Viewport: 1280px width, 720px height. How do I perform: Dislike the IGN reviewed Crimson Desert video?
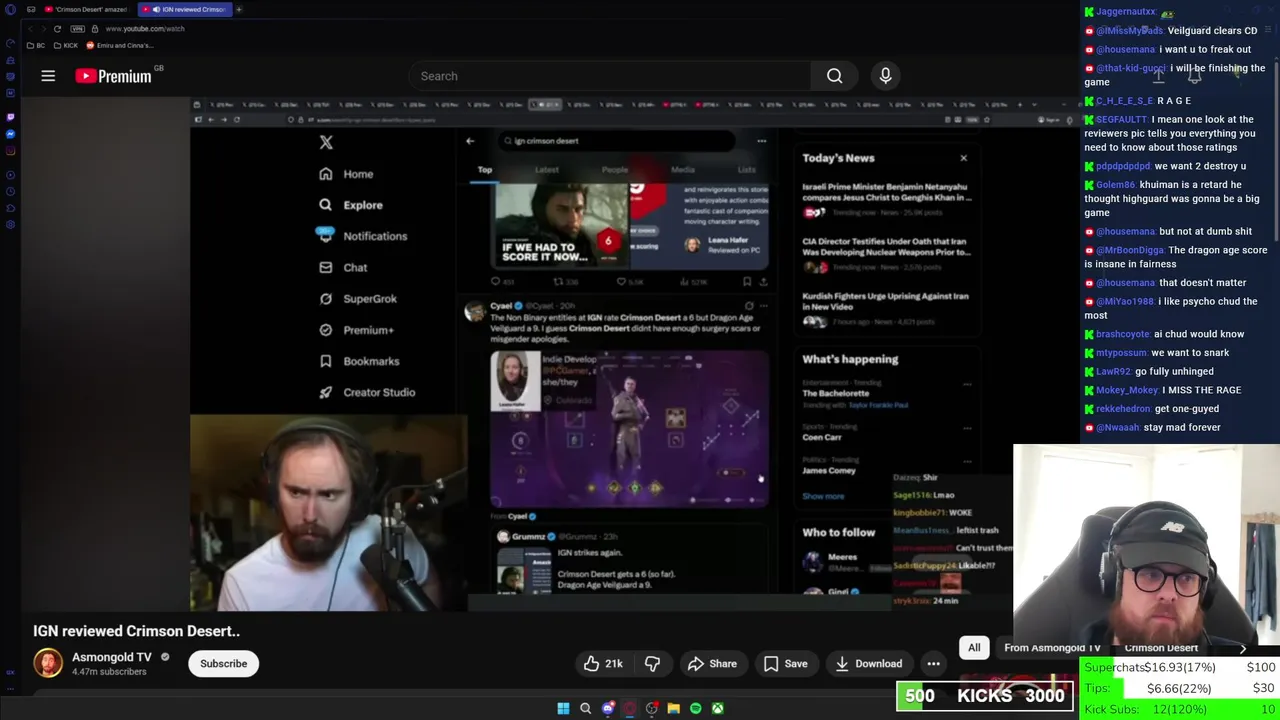pyautogui.click(x=652, y=664)
